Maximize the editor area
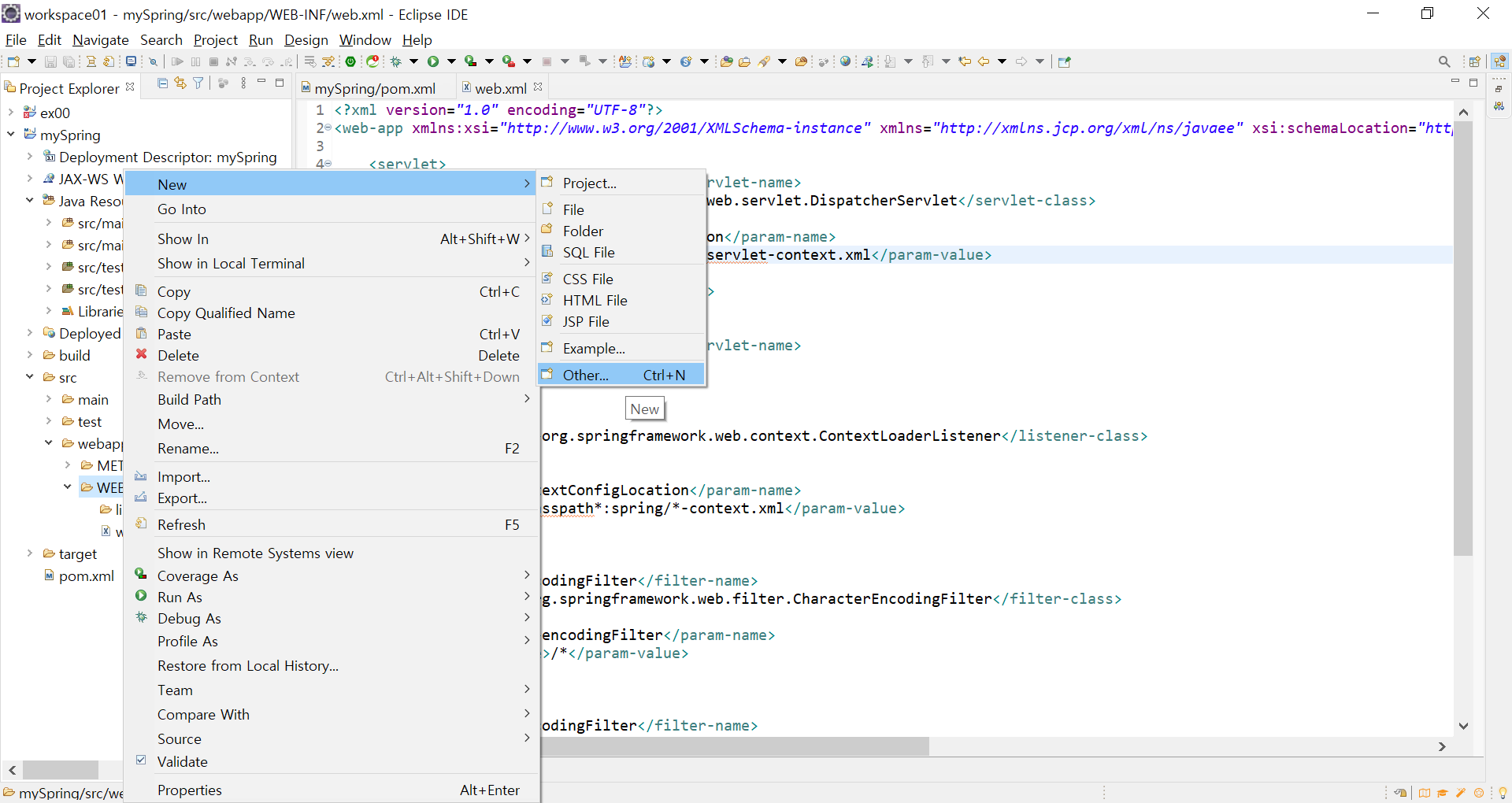The width and height of the screenshot is (1512, 803). [x=1473, y=83]
